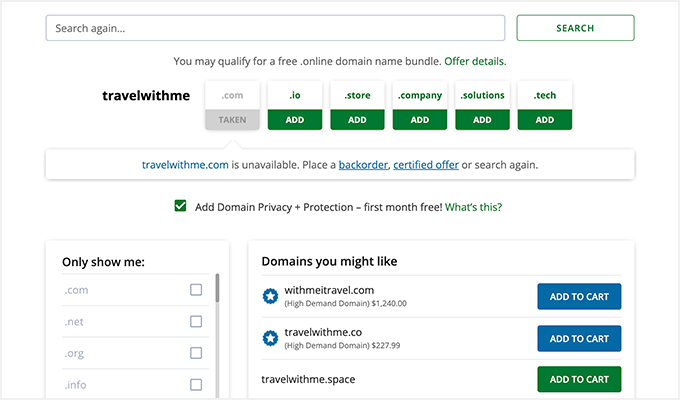
Task: Add the .io domain extension
Action: (x=295, y=119)
